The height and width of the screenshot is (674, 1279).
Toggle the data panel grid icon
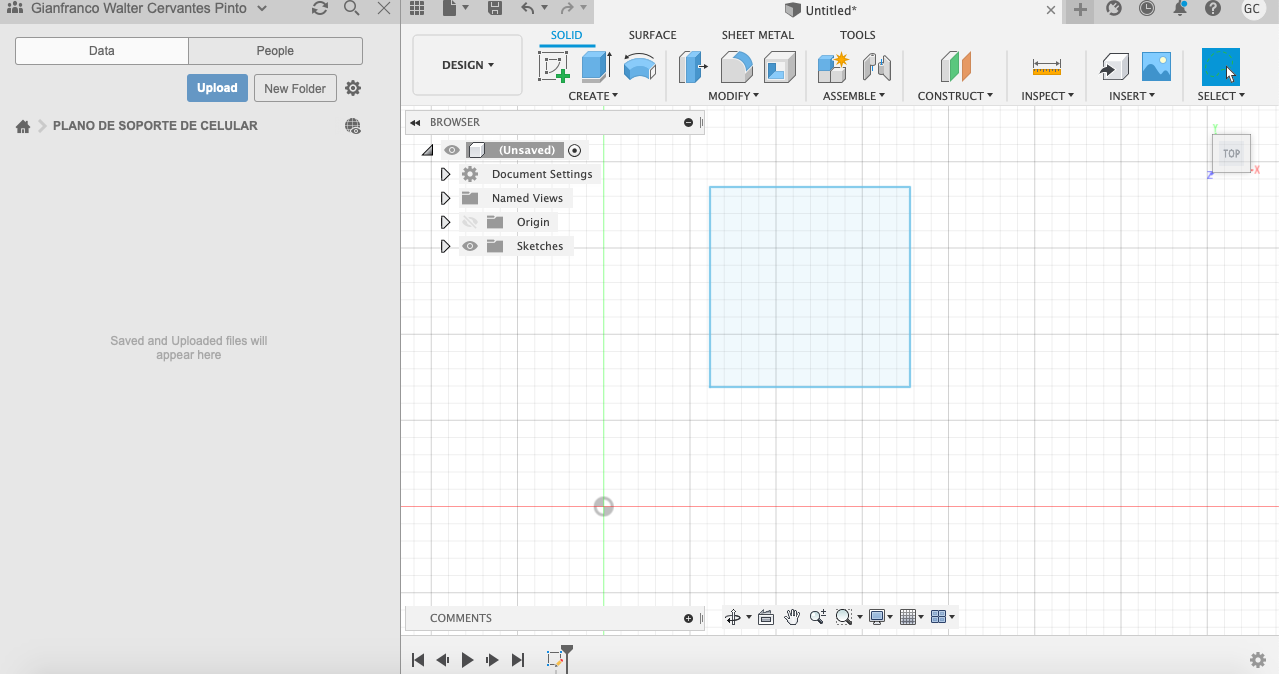click(417, 9)
